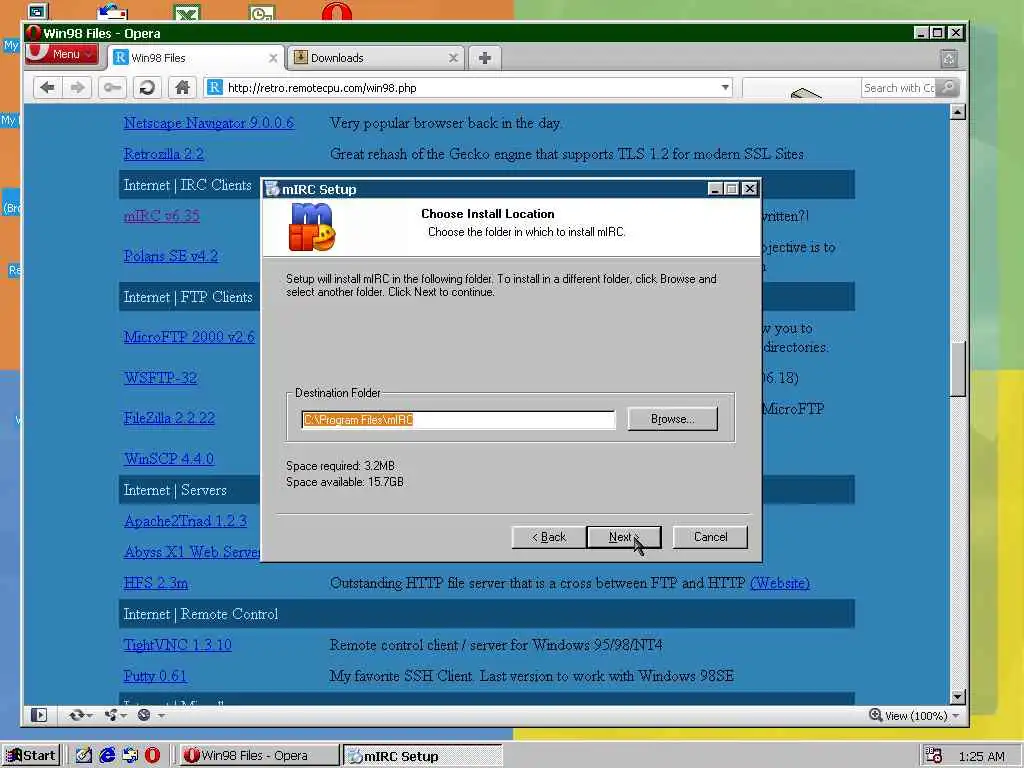Launch the quick launch notepad icon
The image size is (1024, 768).
pyautogui.click(x=84, y=756)
